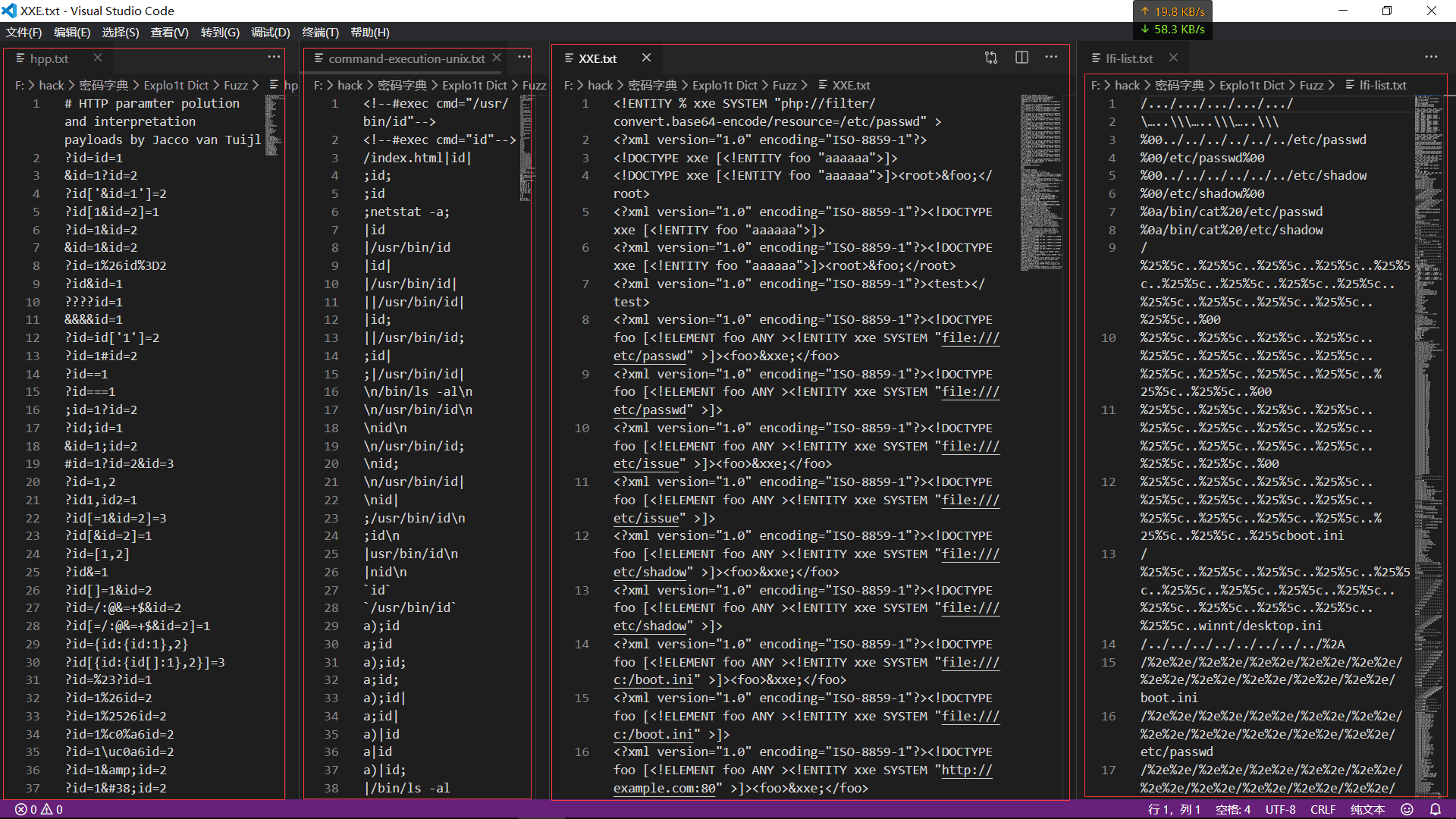Open the 终端(T) menu
Viewport: 1456px width, 819px height.
320,33
